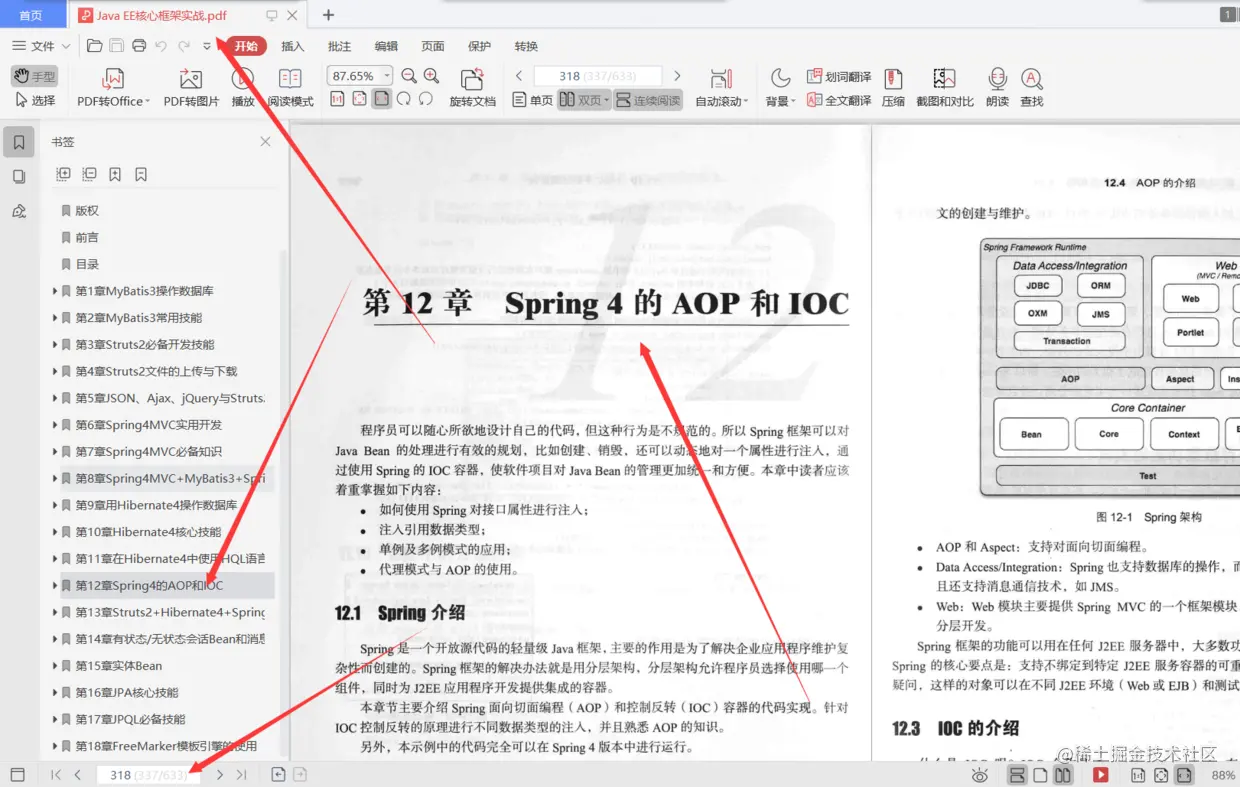Switch to the 转换 ribbon tab
This screenshot has width=1240, height=787.
pyautogui.click(x=526, y=46)
